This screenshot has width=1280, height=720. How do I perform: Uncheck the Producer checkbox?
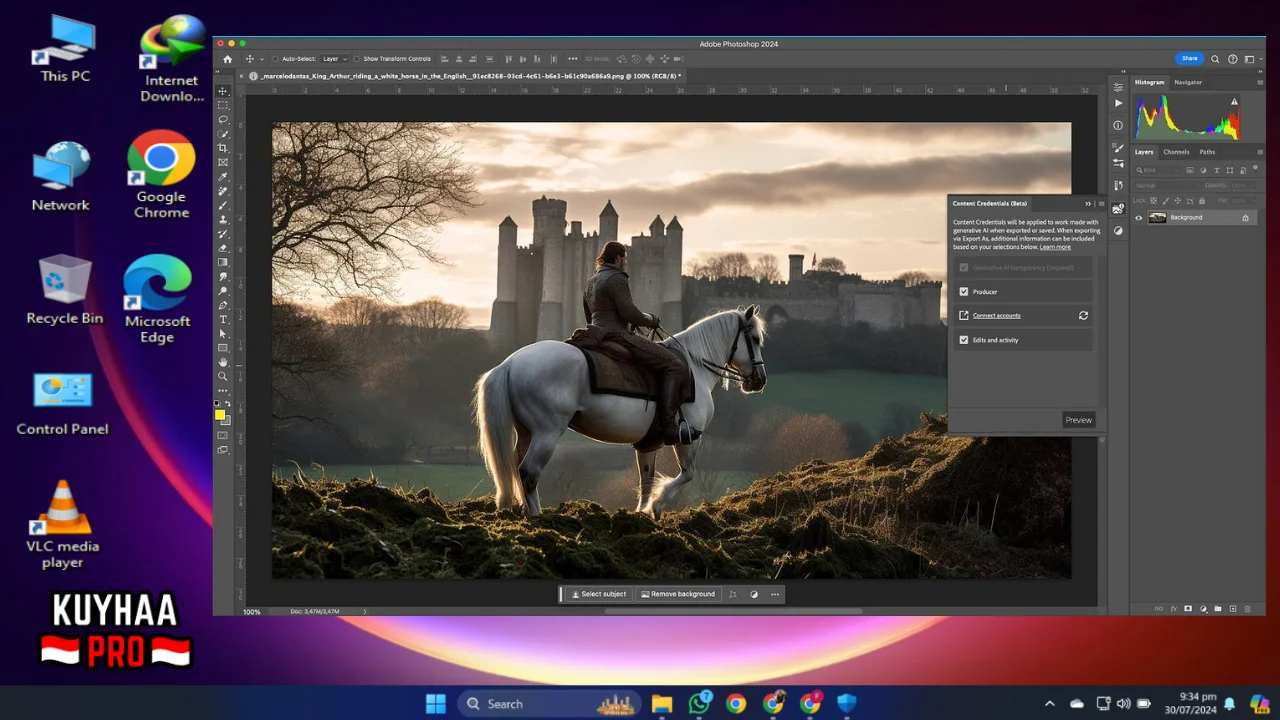click(964, 292)
